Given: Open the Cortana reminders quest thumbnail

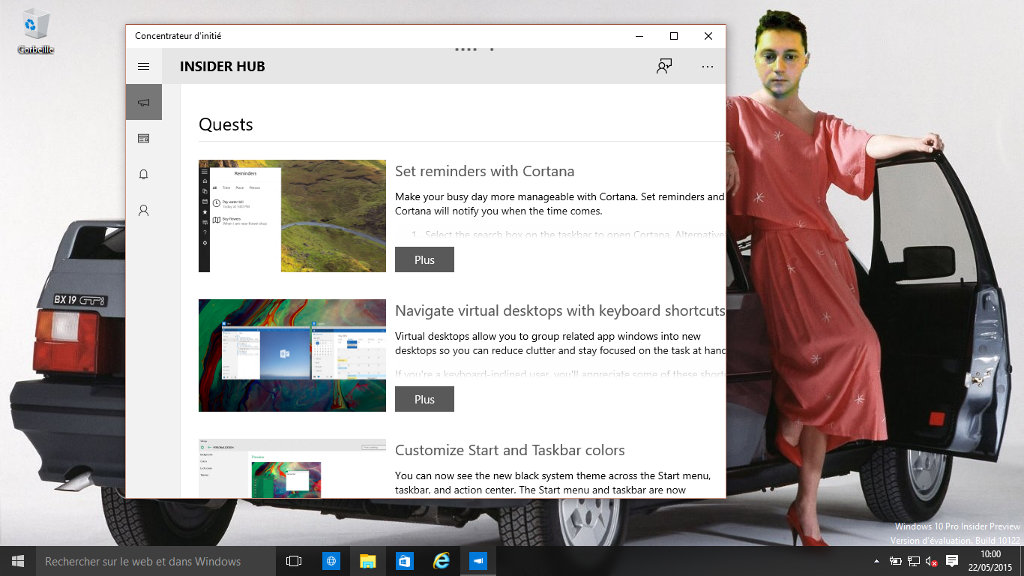Looking at the screenshot, I should (292, 216).
